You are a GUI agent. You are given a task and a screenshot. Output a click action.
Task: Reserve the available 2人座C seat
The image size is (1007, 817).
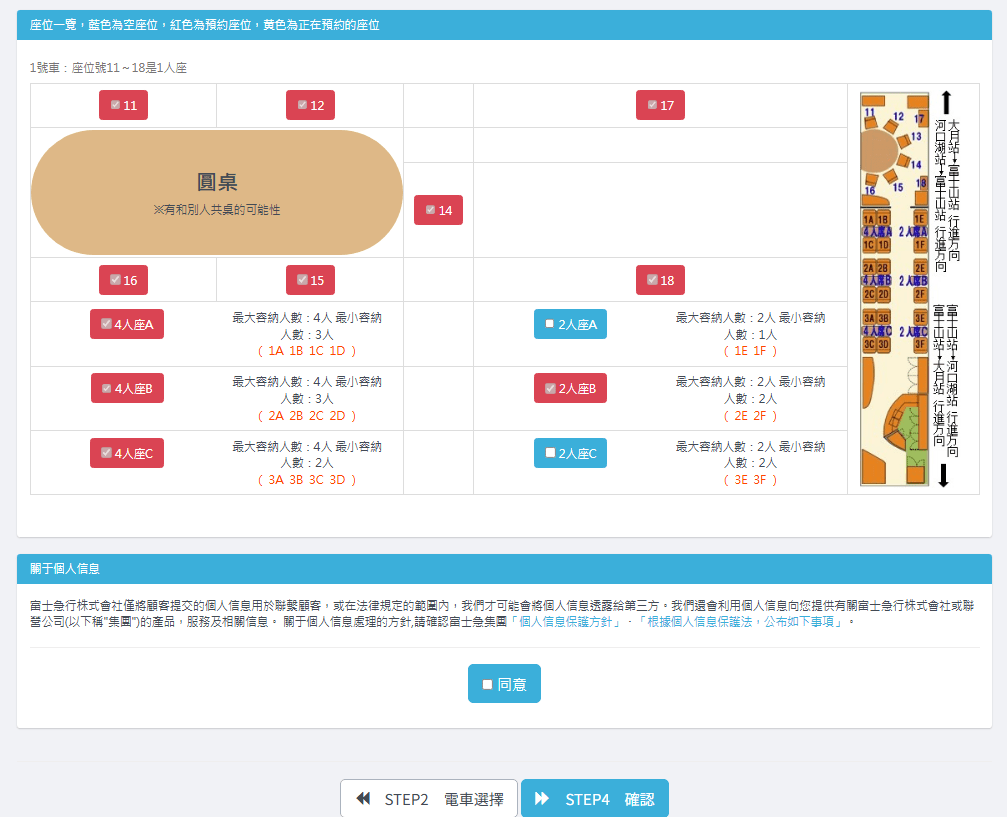570,453
